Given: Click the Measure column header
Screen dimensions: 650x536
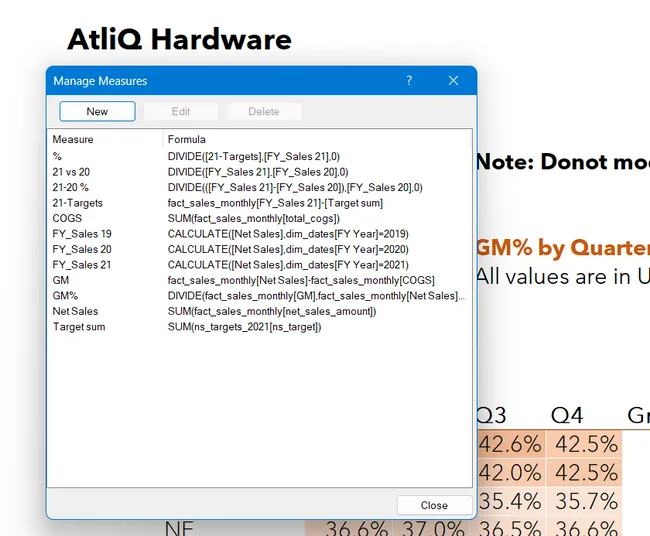Looking at the screenshot, I should (73, 139).
